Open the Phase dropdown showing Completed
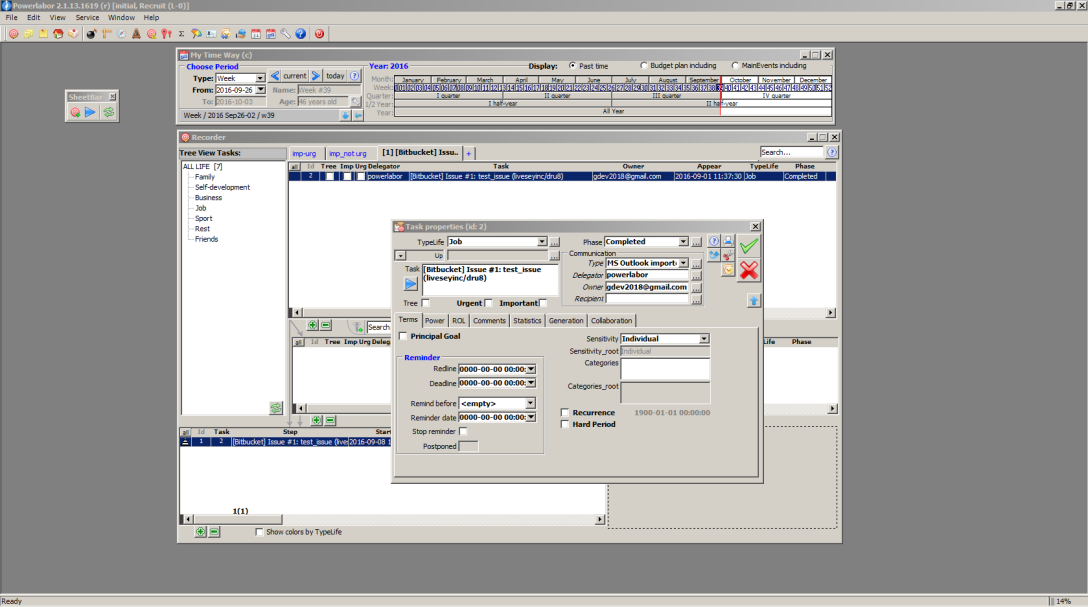 (x=684, y=242)
